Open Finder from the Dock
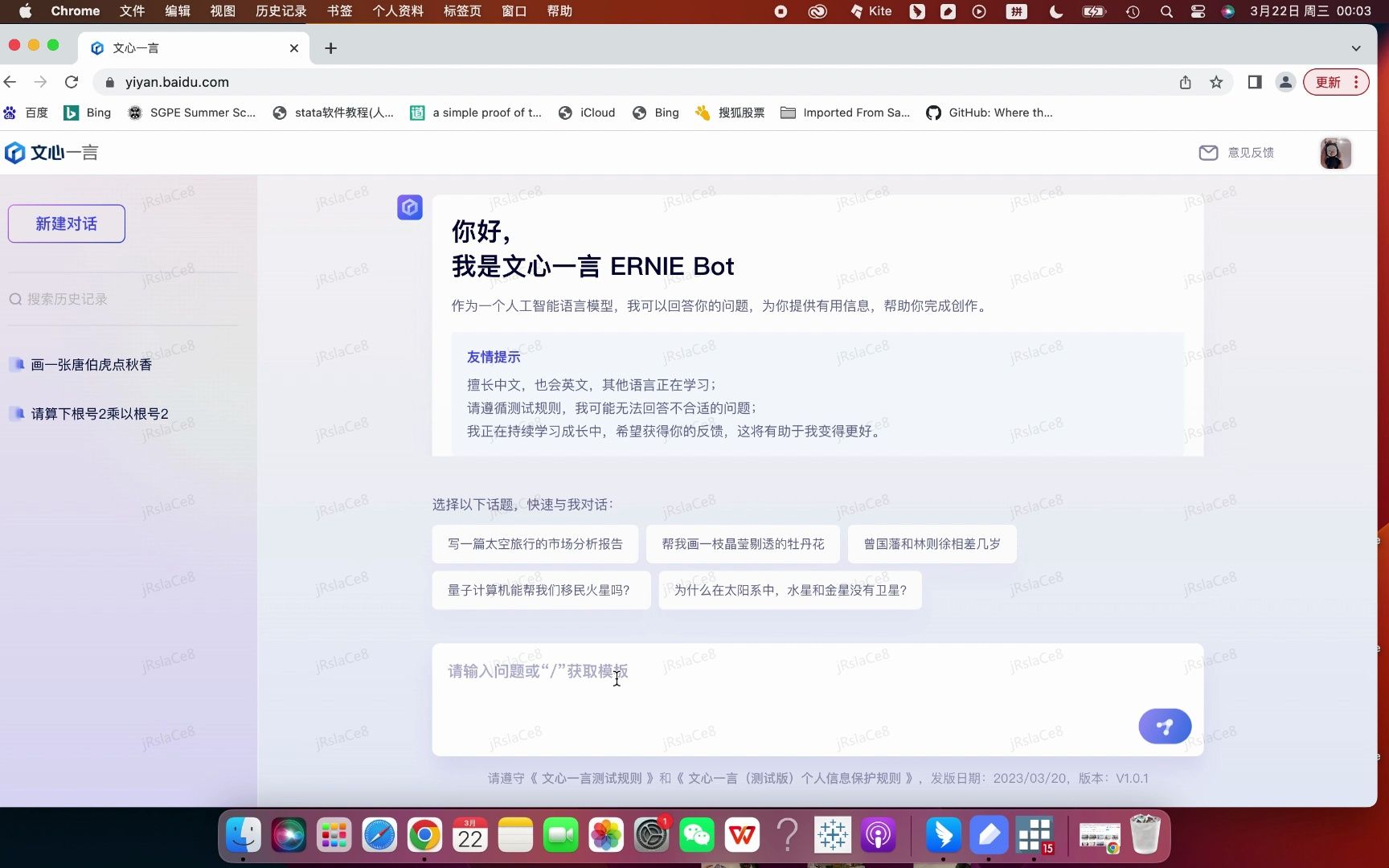The width and height of the screenshot is (1389, 868). point(243,836)
